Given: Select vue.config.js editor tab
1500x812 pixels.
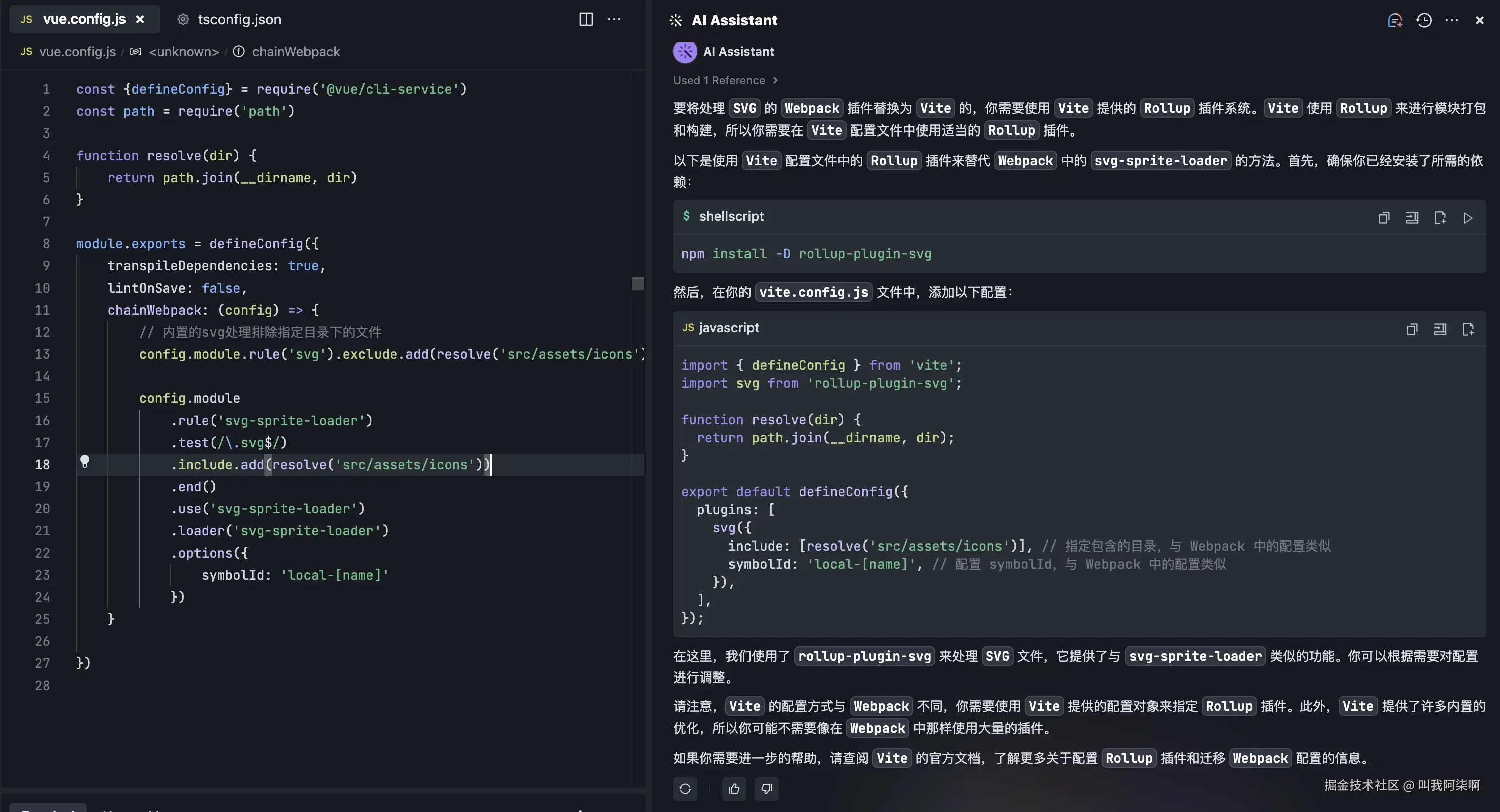Looking at the screenshot, I should click(84, 19).
